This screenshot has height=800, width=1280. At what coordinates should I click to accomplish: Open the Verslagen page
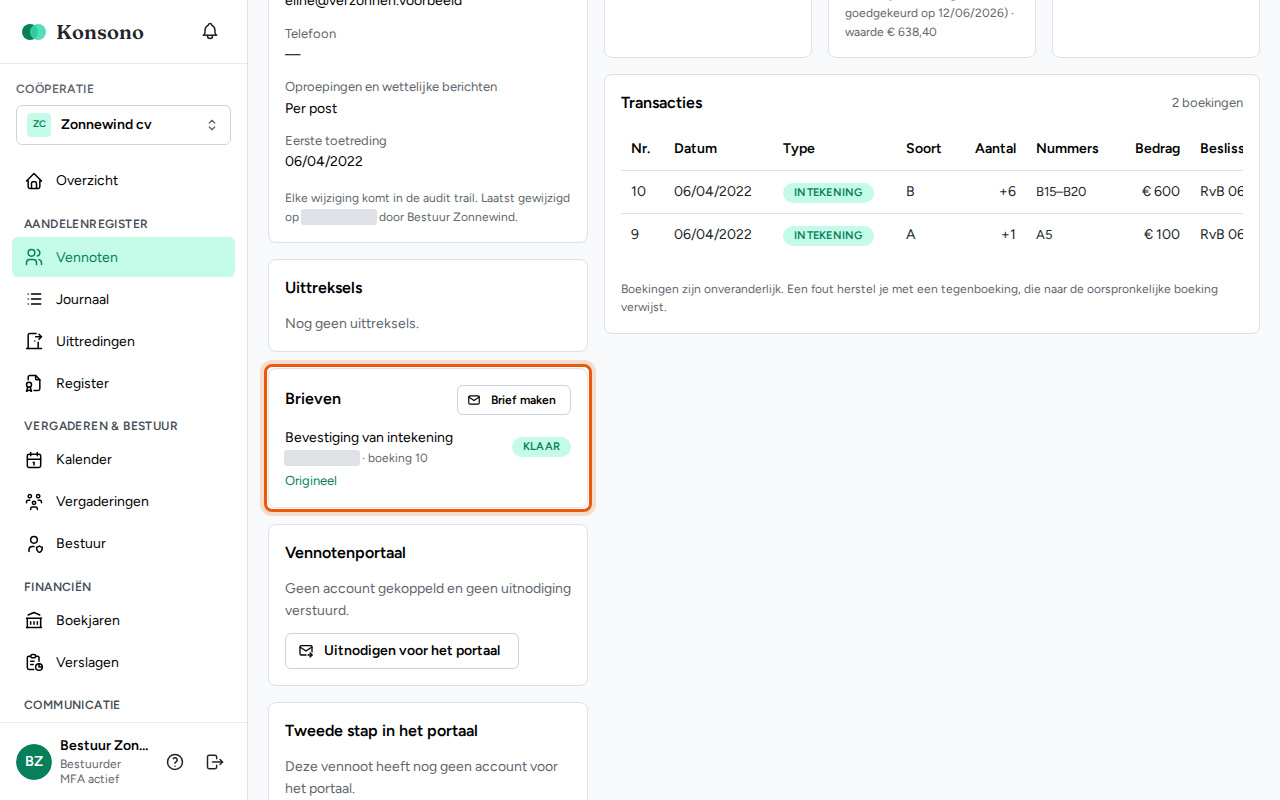(123, 662)
